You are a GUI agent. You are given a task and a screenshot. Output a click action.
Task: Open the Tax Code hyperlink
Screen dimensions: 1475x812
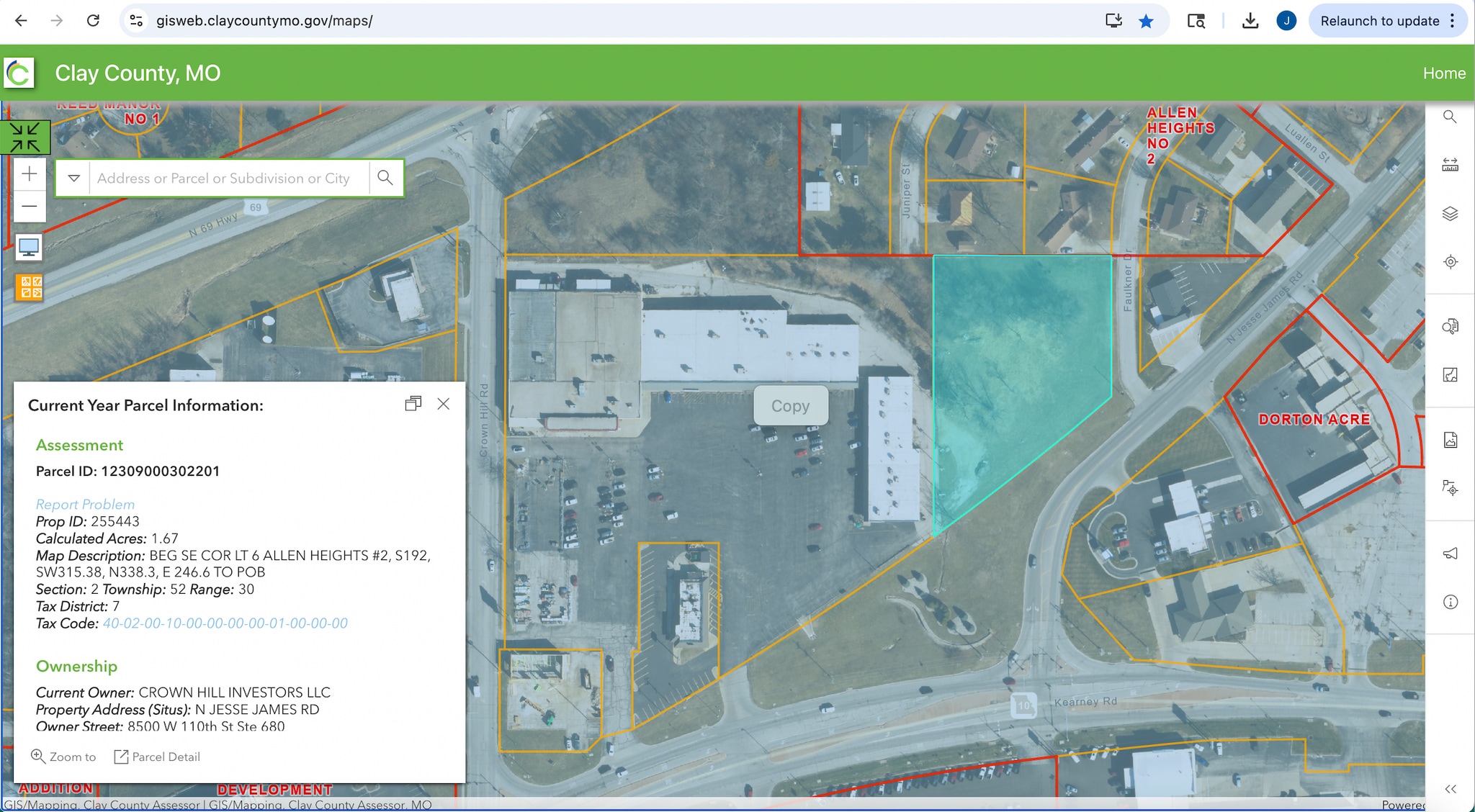pos(225,623)
